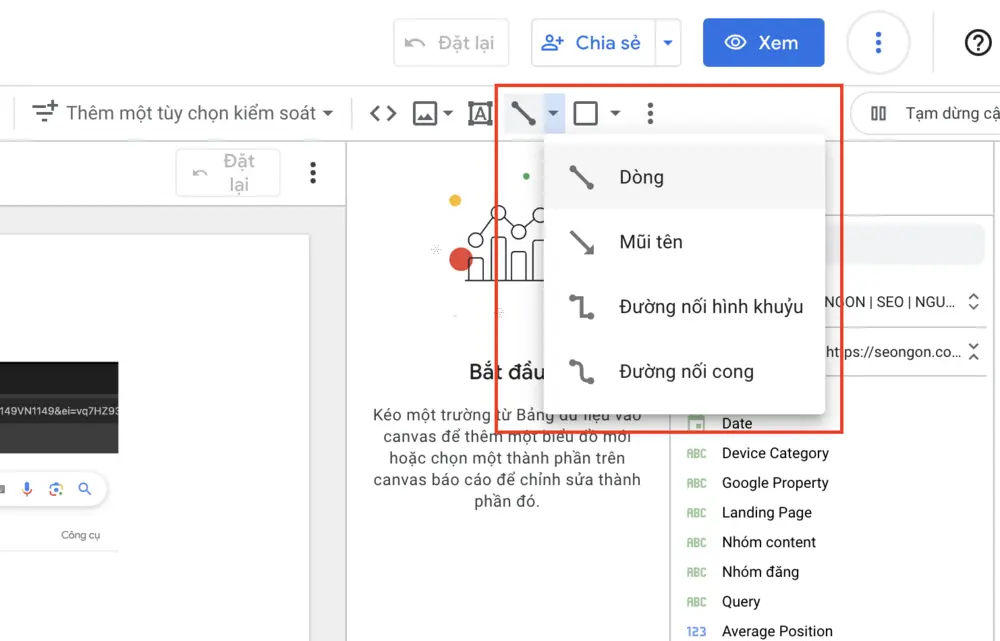Click the Xem view button
Image resolution: width=1000 pixels, height=641 pixels.
click(763, 43)
